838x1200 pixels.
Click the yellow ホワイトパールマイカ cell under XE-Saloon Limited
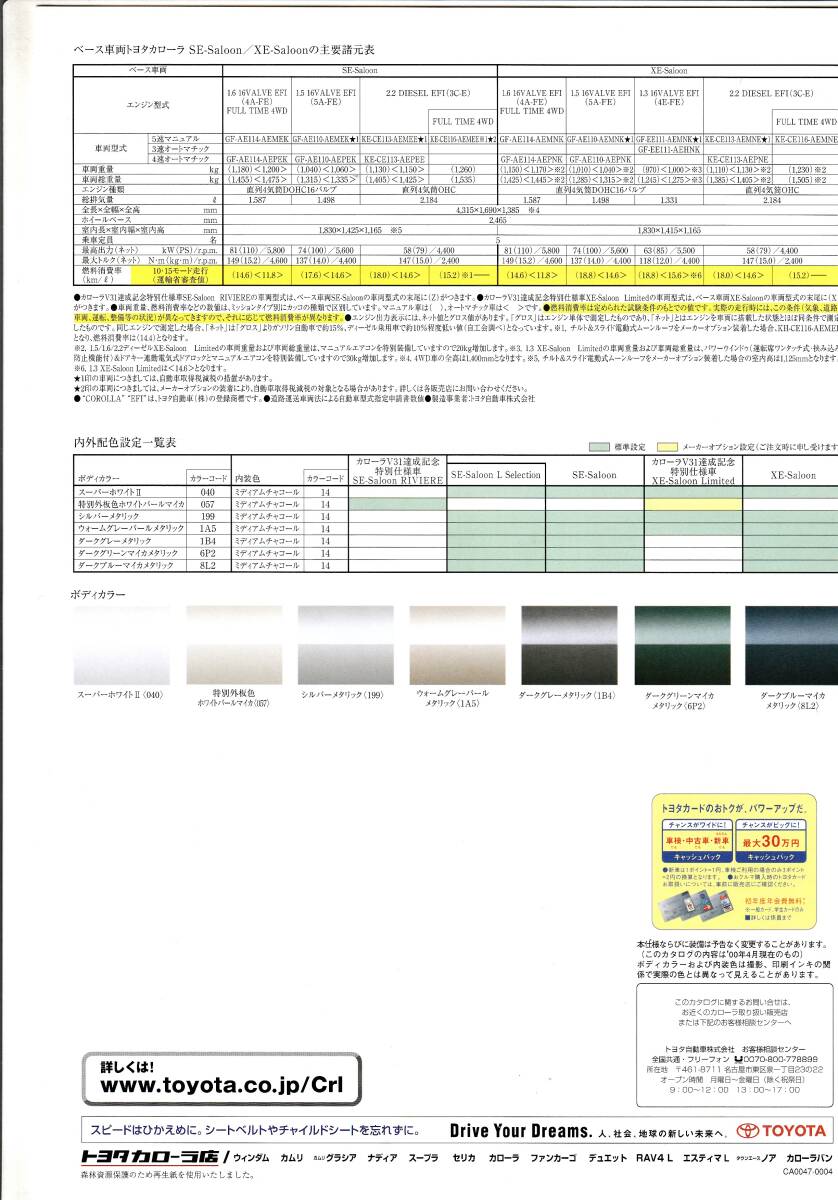point(693,505)
